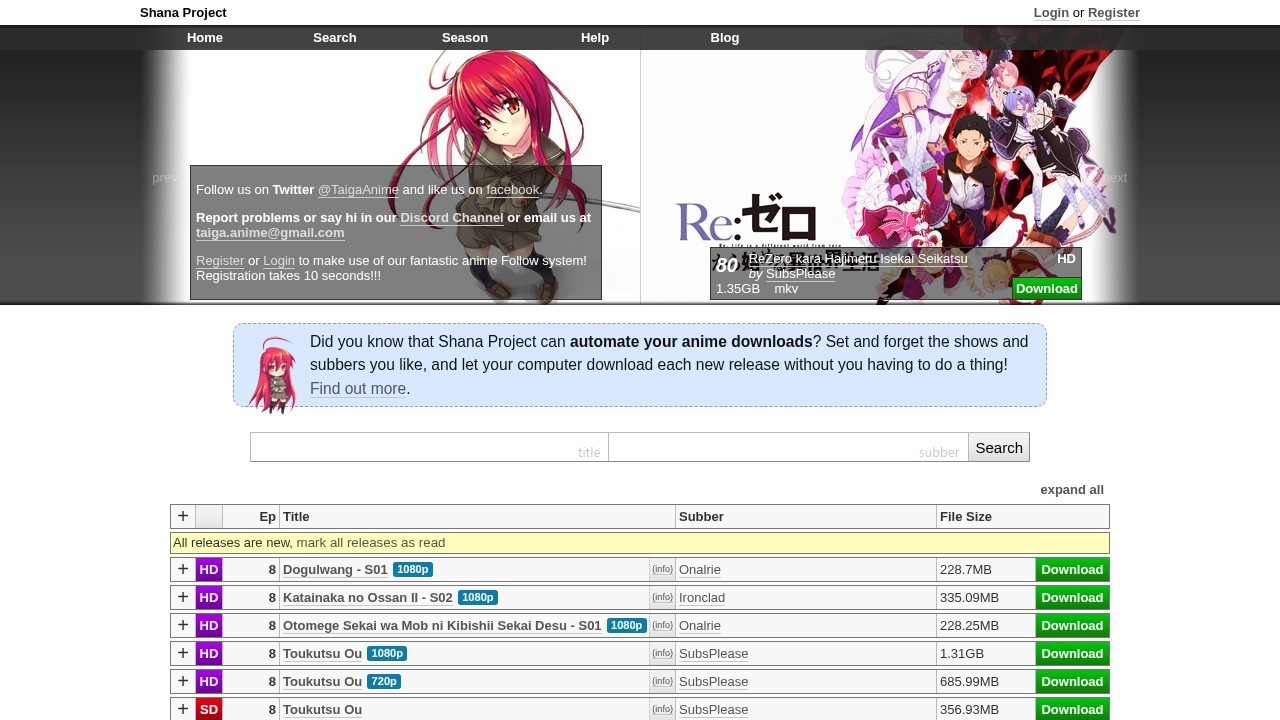Open Katainaka no Ossan II - S02 title link
The image size is (1280, 720).
click(368, 598)
